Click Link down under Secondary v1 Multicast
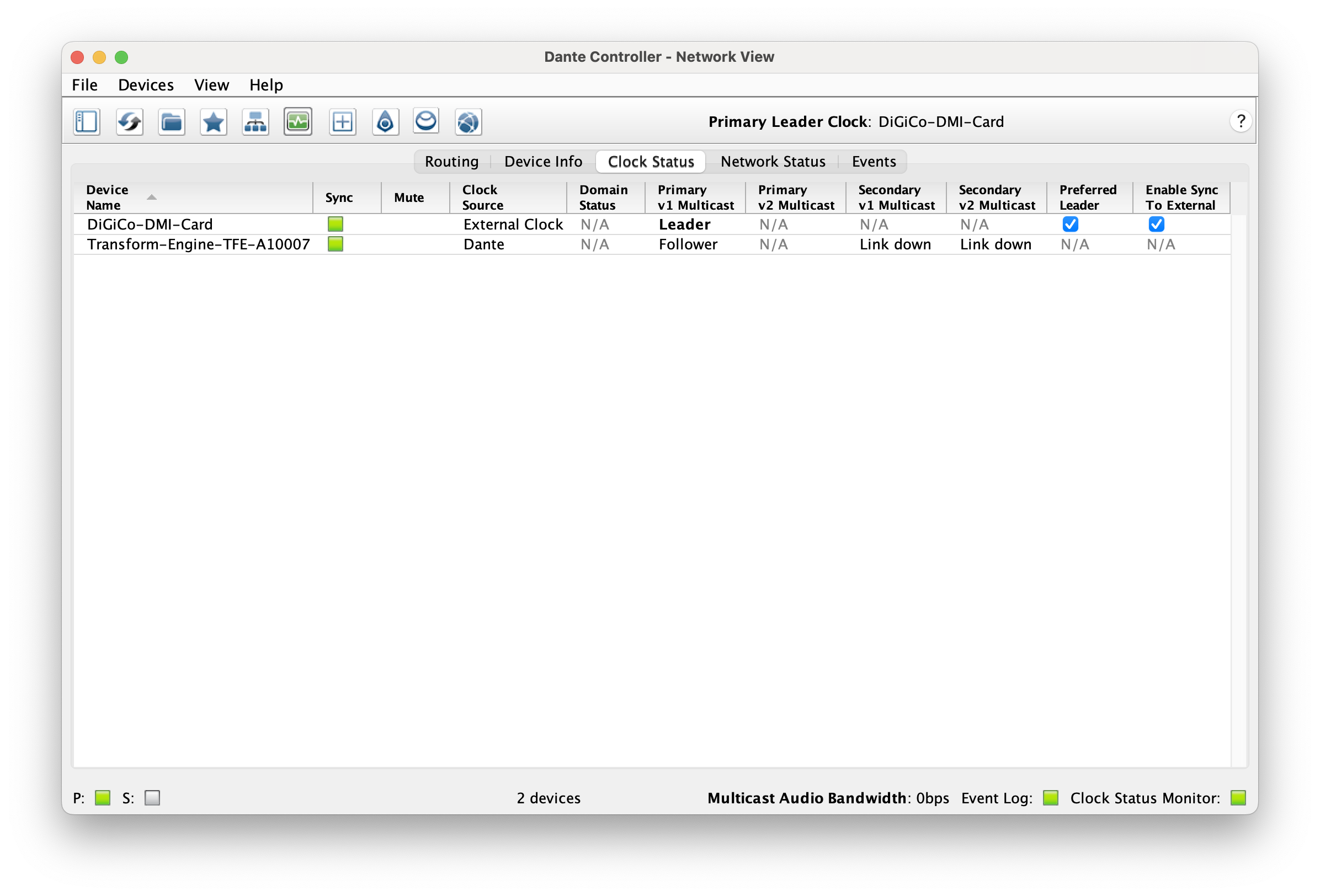The height and width of the screenshot is (896, 1320). [x=895, y=245]
